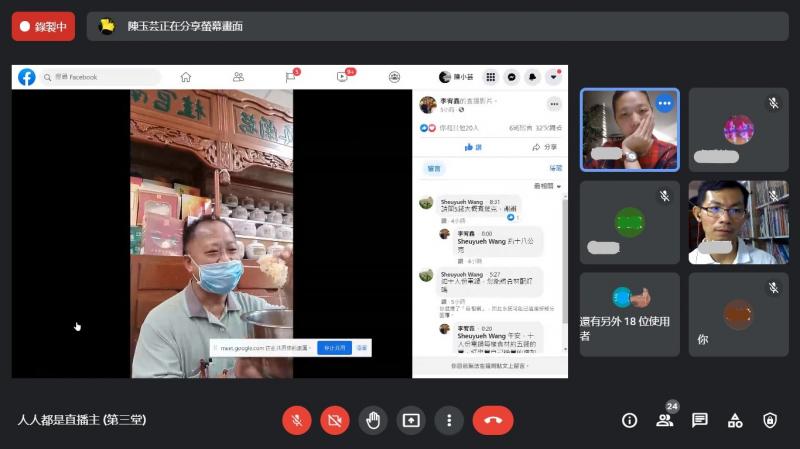This screenshot has width=800, height=449.
Task: Select the pink avatar participant tile
Action: (738, 130)
